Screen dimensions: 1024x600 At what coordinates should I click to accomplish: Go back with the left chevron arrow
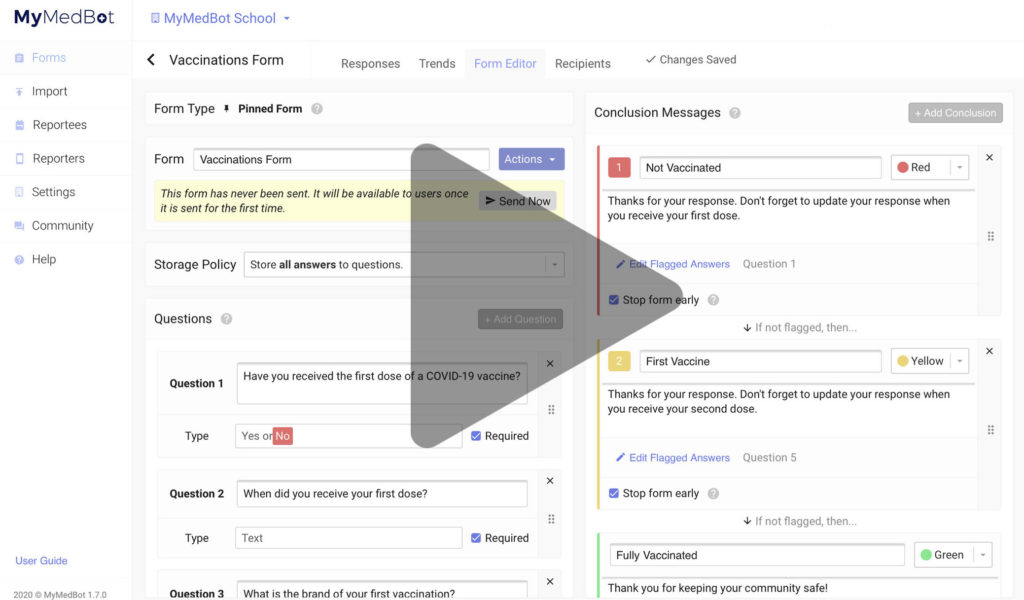[x=151, y=60]
